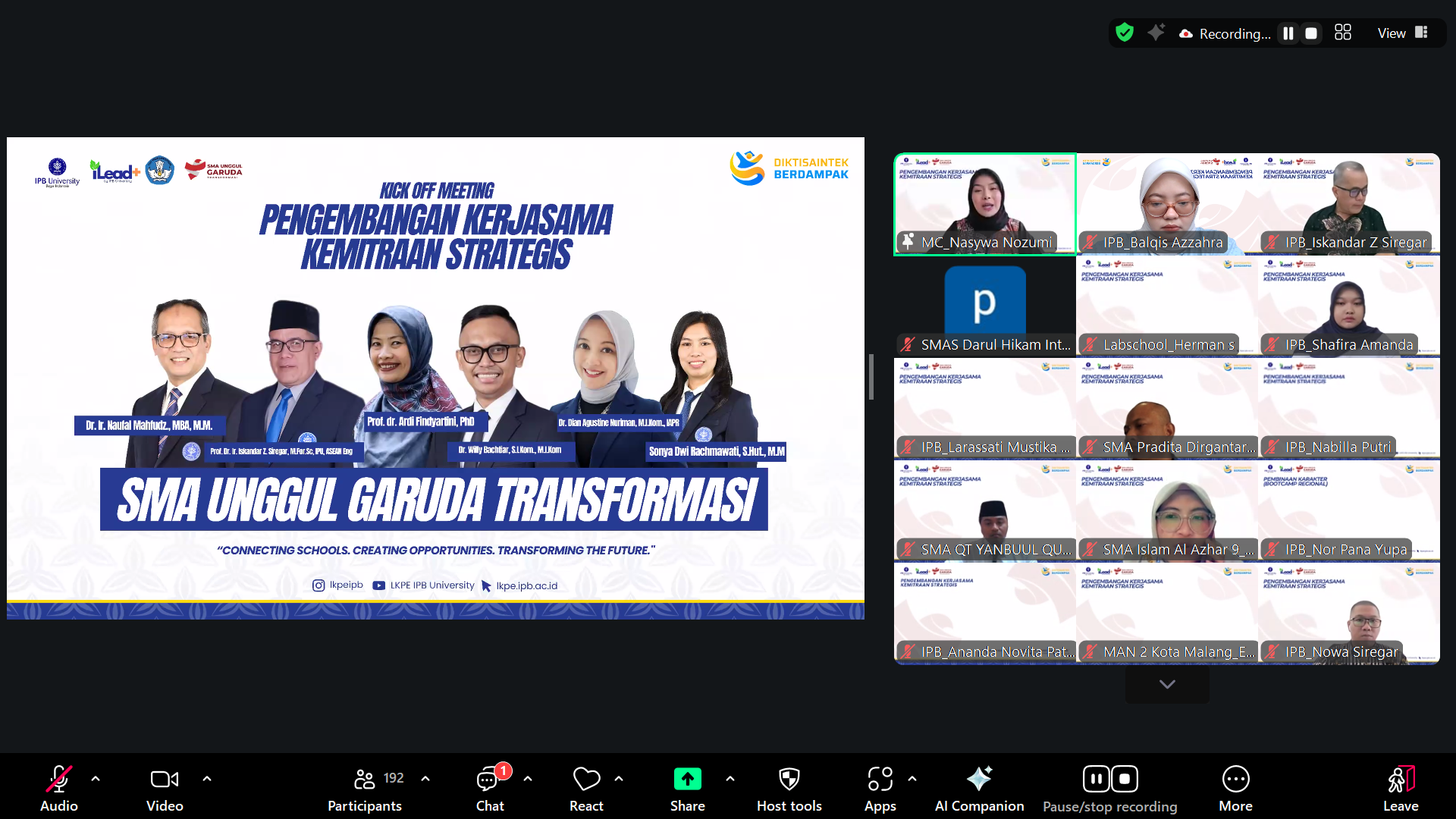Select IPB_Balqis Azzahra video tile
Image resolution: width=1456 pixels, height=819 pixels.
click(1167, 205)
